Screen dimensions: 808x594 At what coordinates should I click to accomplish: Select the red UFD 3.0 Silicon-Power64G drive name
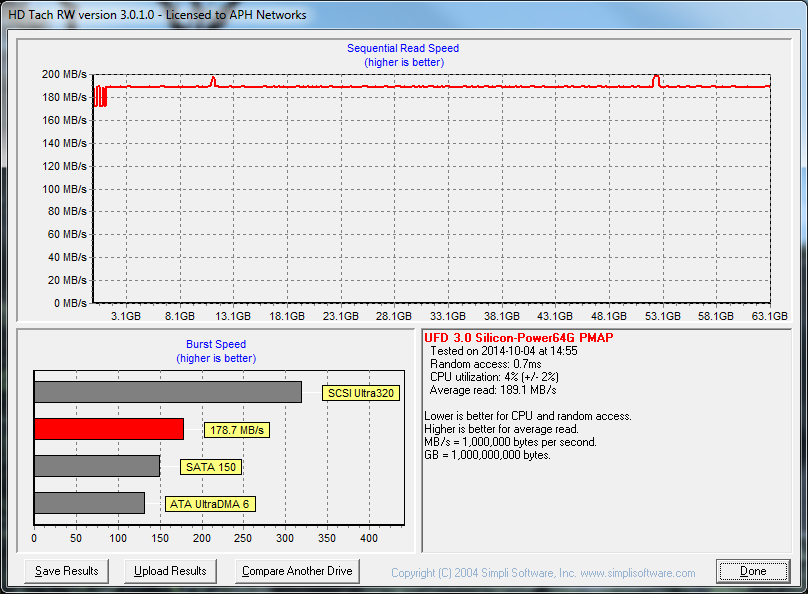click(x=519, y=338)
